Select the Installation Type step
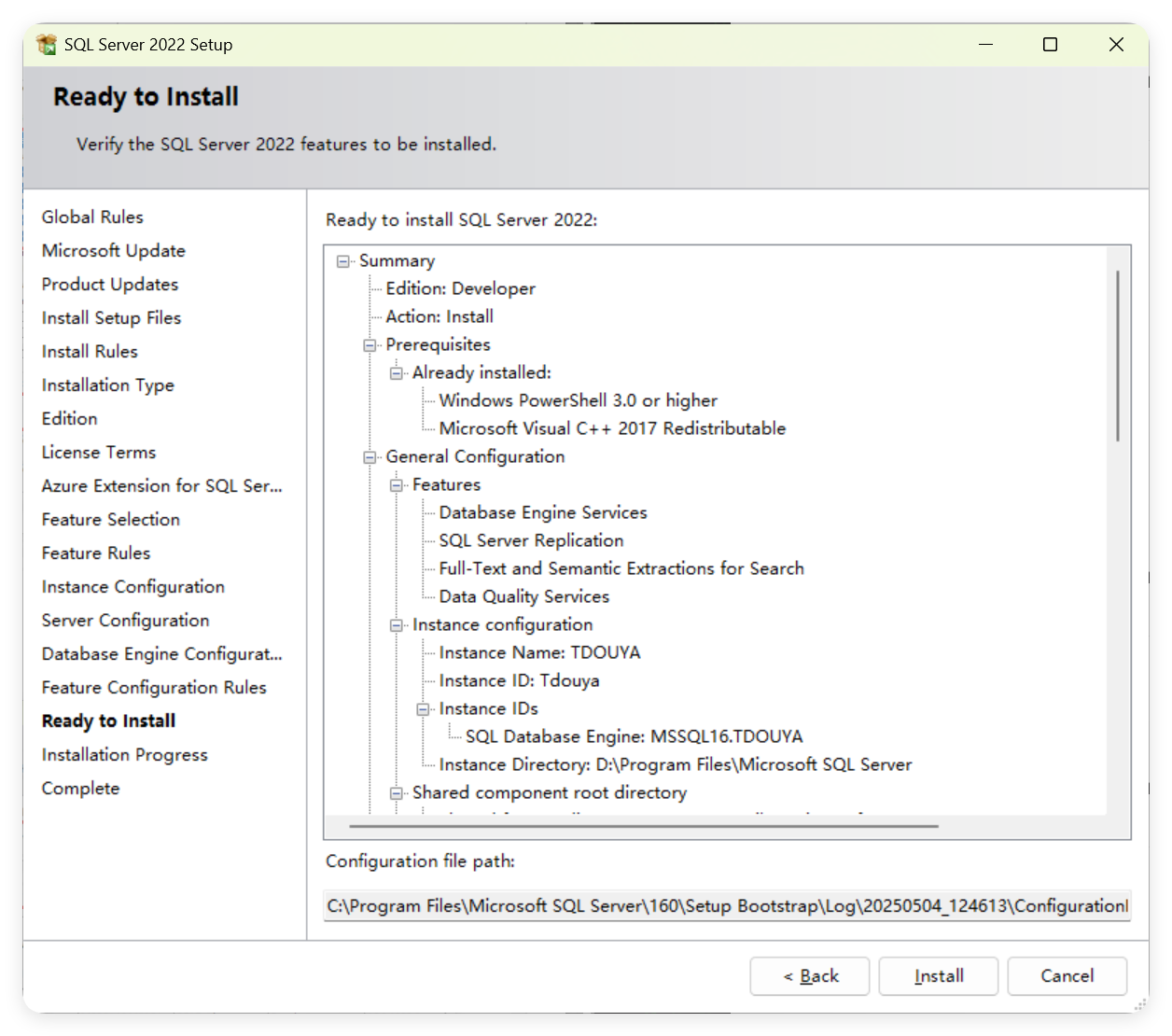Image resolution: width=1172 pixels, height=1036 pixels. pos(108,385)
